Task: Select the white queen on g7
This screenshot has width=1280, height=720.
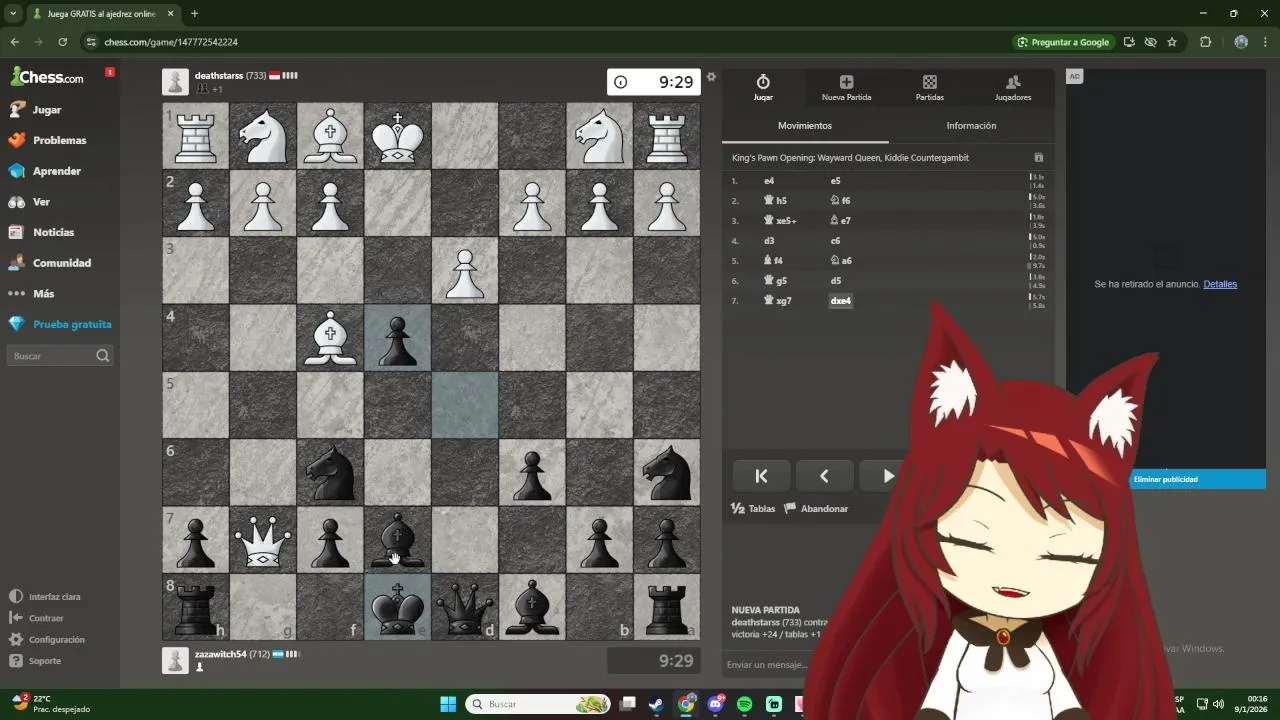Action: 263,540
